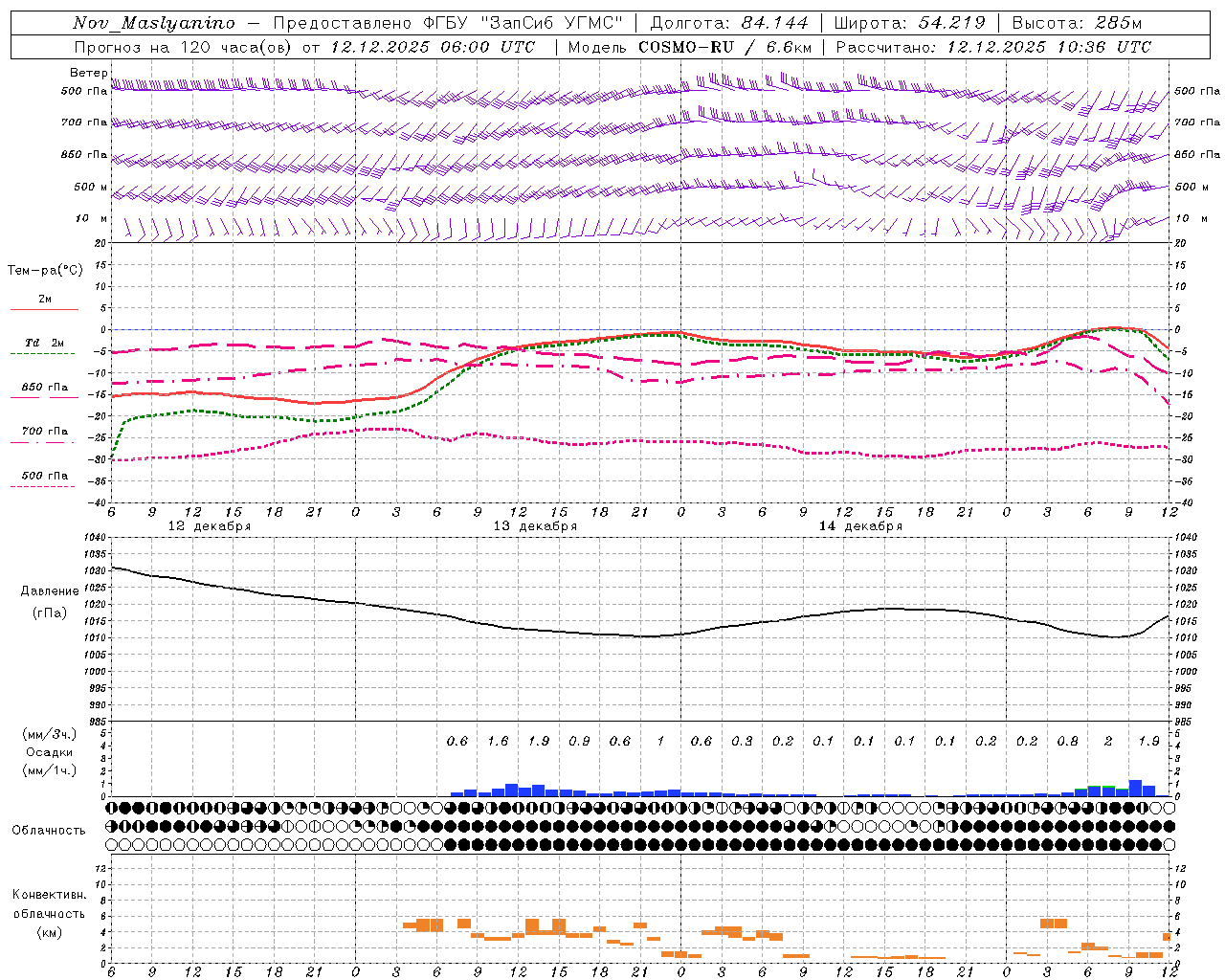The height and width of the screenshot is (980, 1225).
Task: Click the Td 2м dew point legend entry
Action: [x=44, y=343]
